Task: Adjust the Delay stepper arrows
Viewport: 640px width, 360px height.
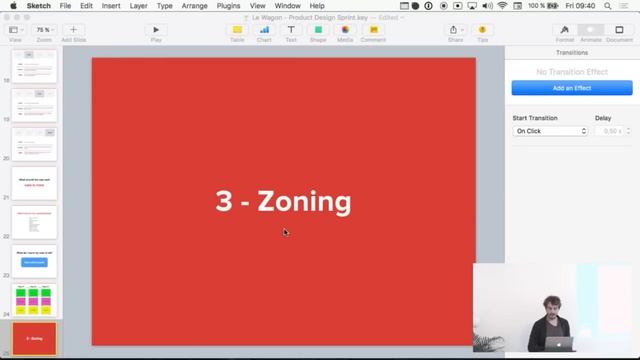Action: [x=628, y=131]
